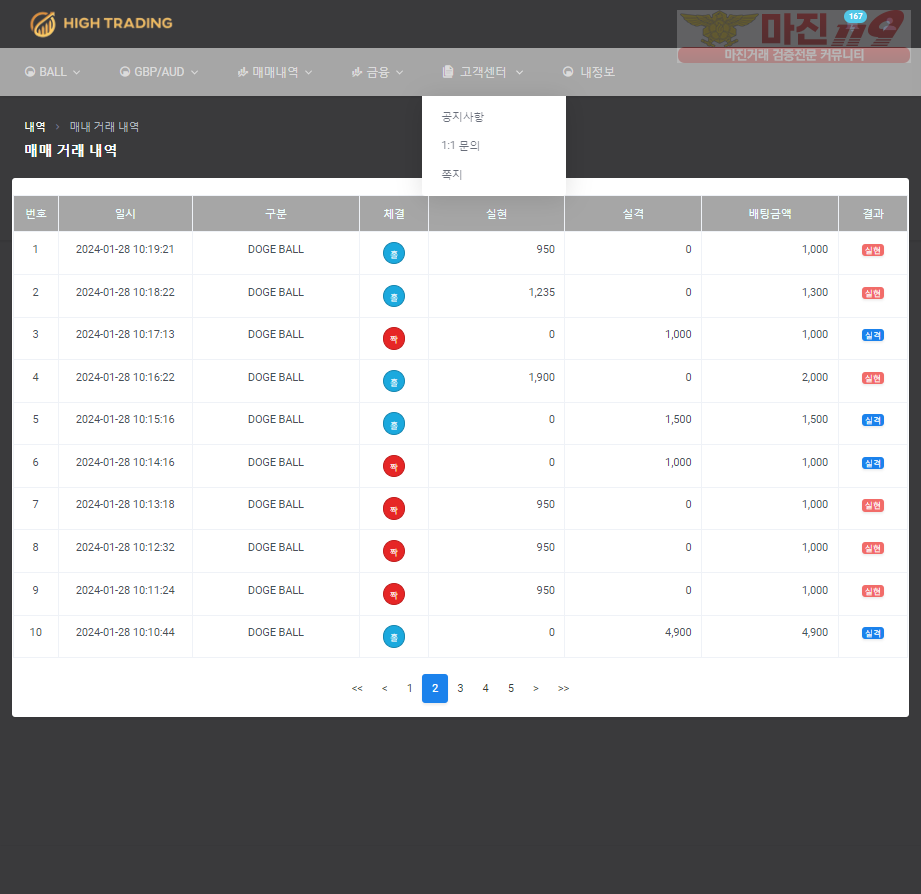The image size is (921, 894).
Task: Open the GBP/AUD dropdown
Action: tap(159, 72)
